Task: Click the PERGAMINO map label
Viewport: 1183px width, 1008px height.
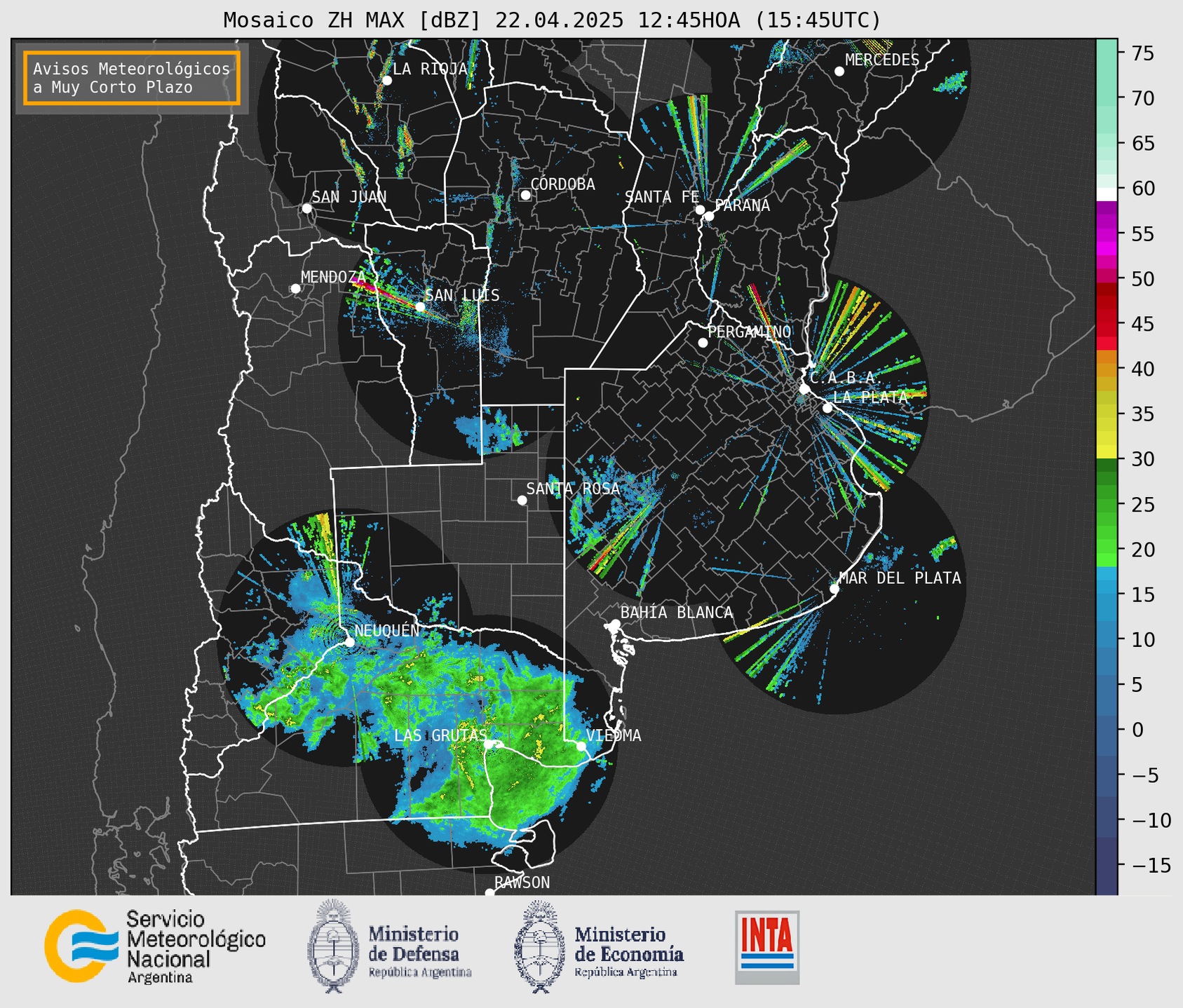Action: coord(750,332)
